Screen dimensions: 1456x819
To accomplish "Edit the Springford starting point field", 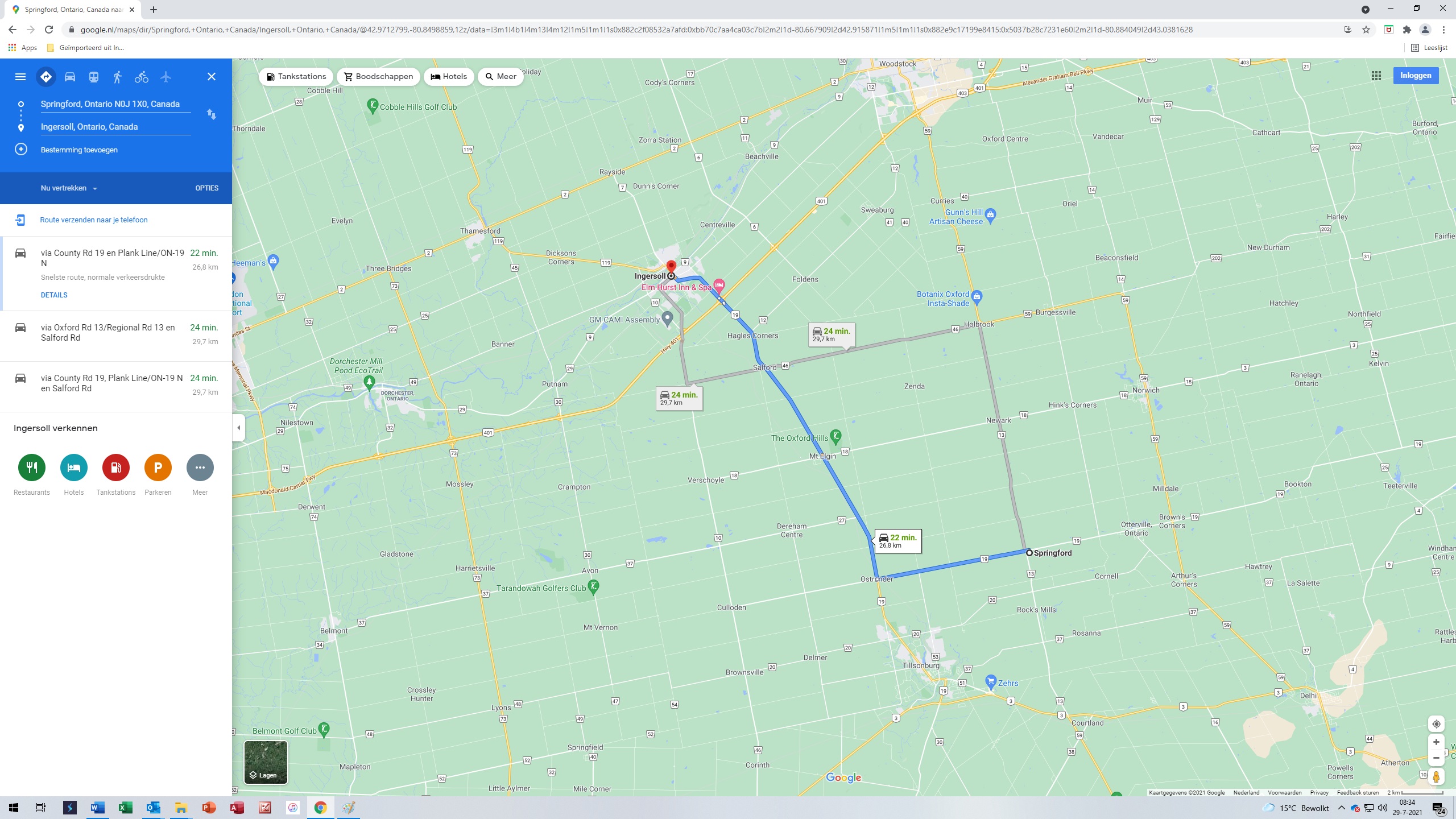I will click(115, 104).
